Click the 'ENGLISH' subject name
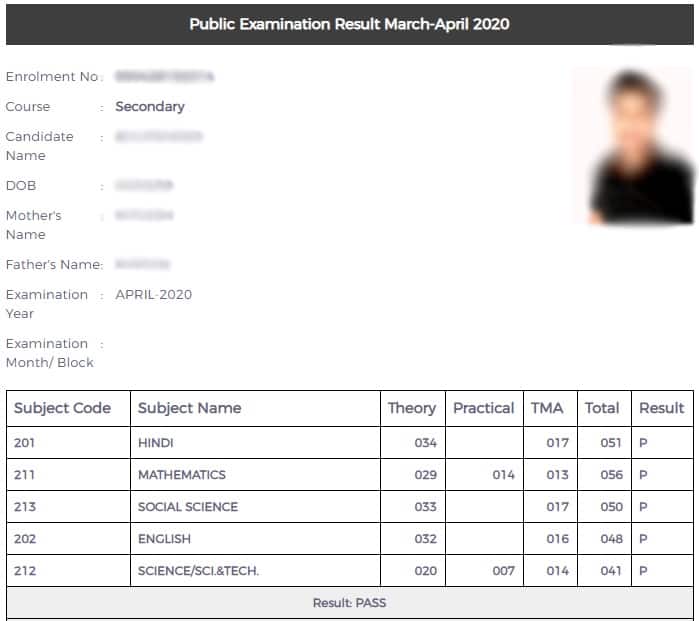Screen dimensions: 699x621 (164, 539)
